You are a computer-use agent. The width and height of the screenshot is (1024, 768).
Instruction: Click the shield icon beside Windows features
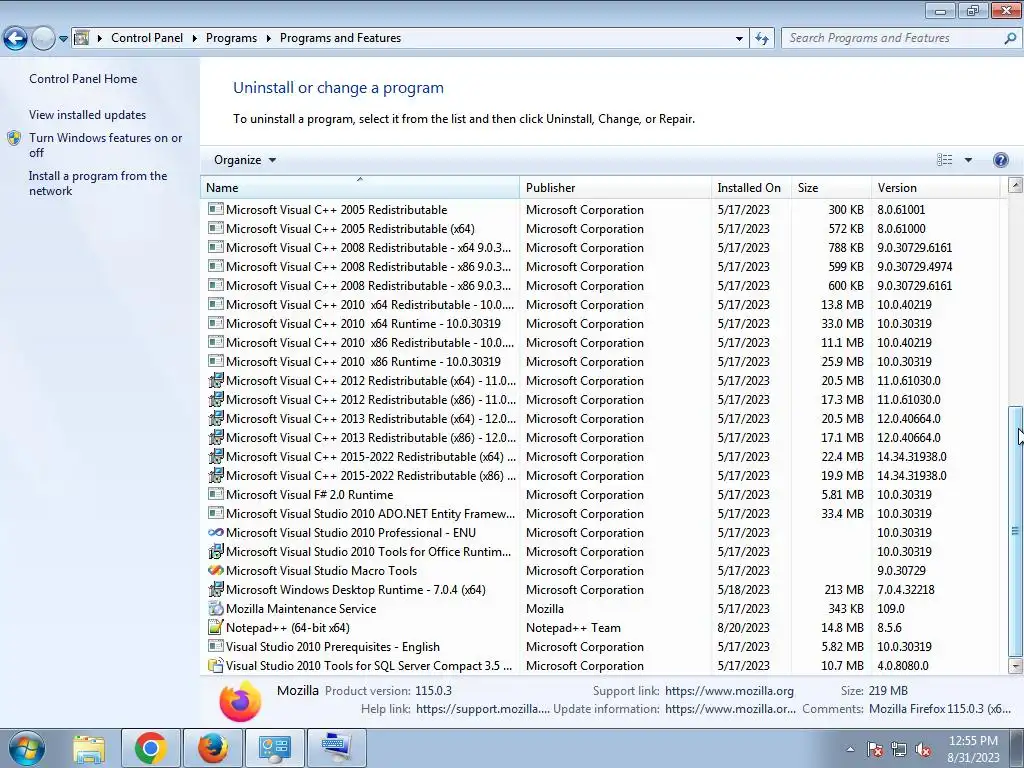(x=14, y=138)
